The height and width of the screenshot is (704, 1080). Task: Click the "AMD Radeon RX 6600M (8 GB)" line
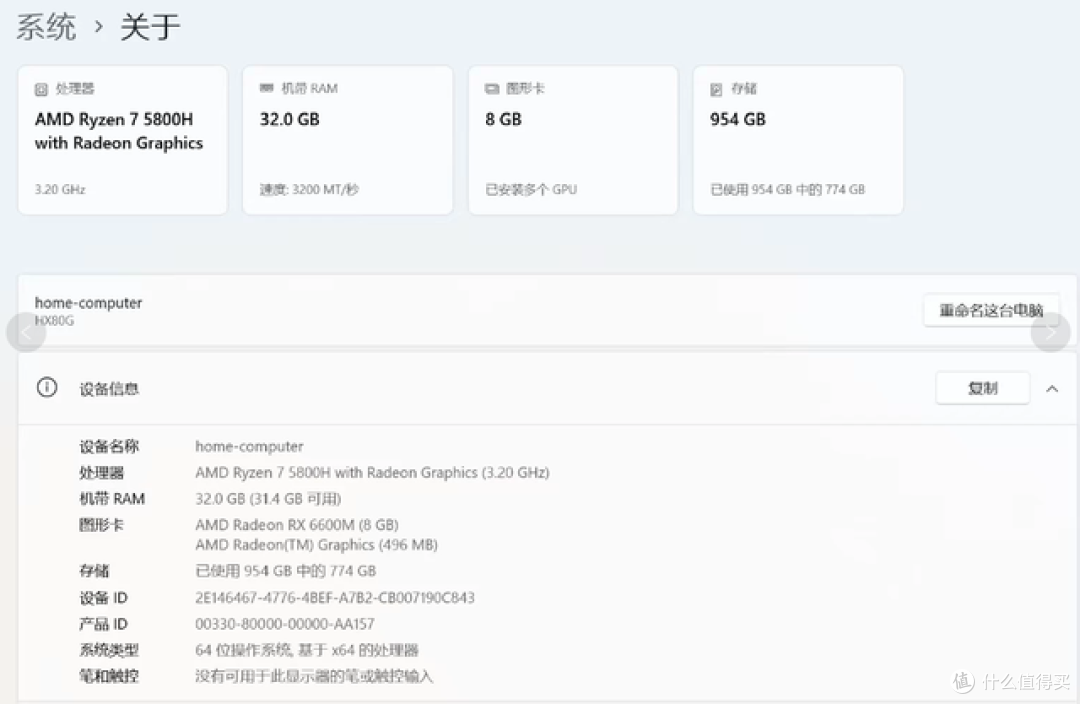pyautogui.click(x=297, y=525)
